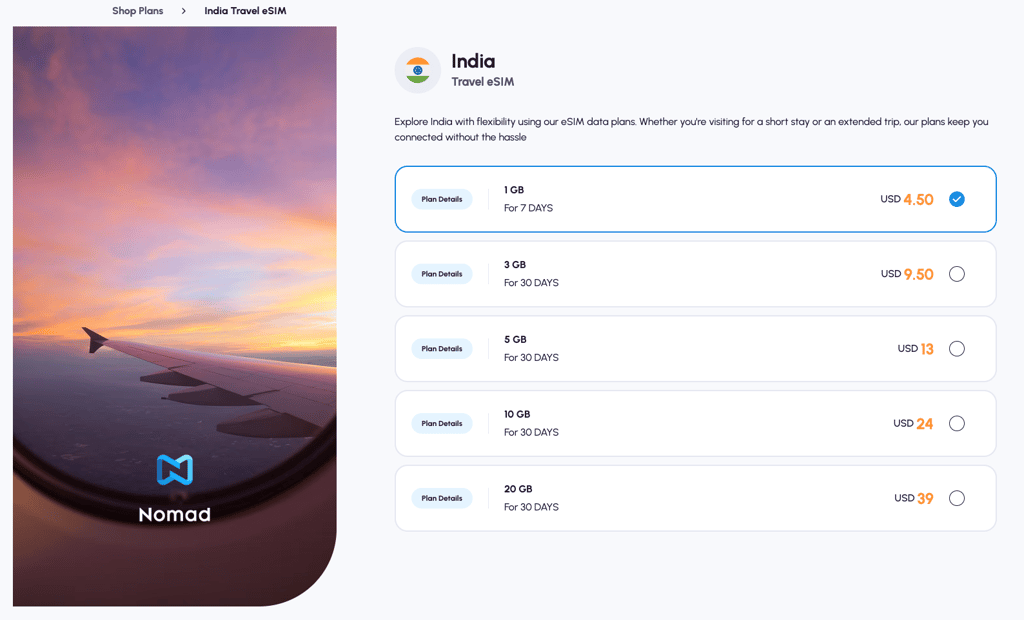Select the 10 GB plan radio button
This screenshot has height=620, width=1024.
[957, 423]
